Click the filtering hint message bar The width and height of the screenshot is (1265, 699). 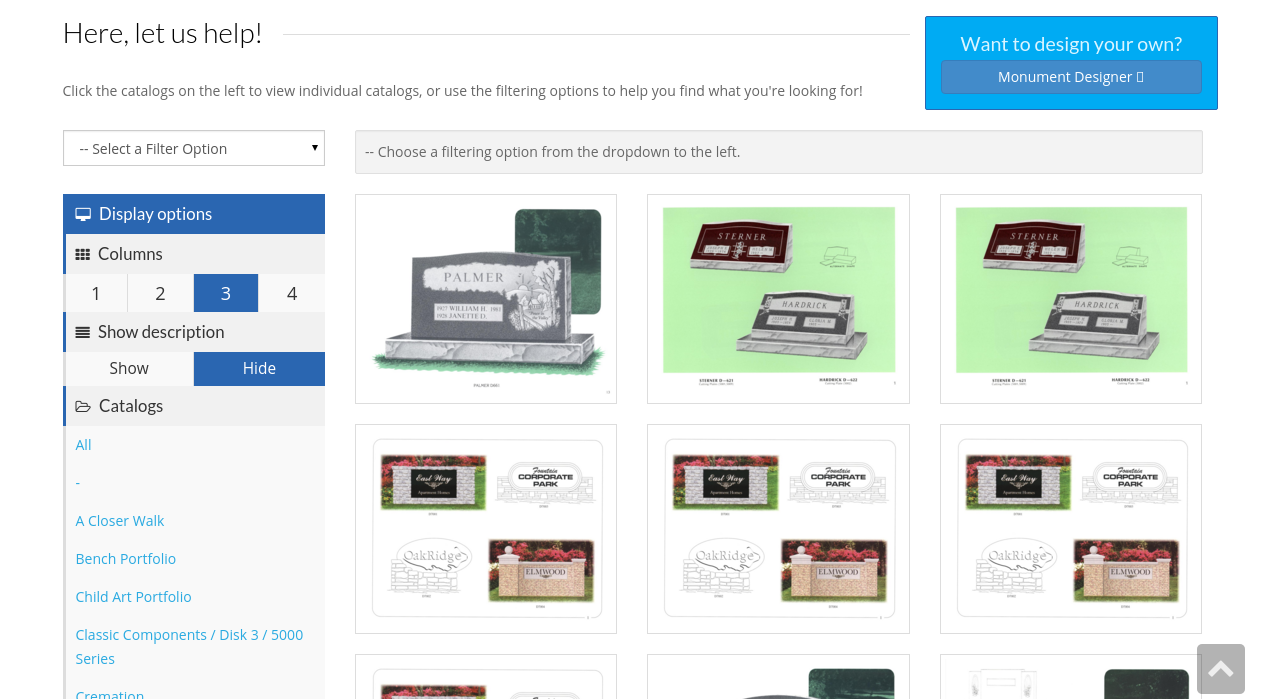pos(778,152)
